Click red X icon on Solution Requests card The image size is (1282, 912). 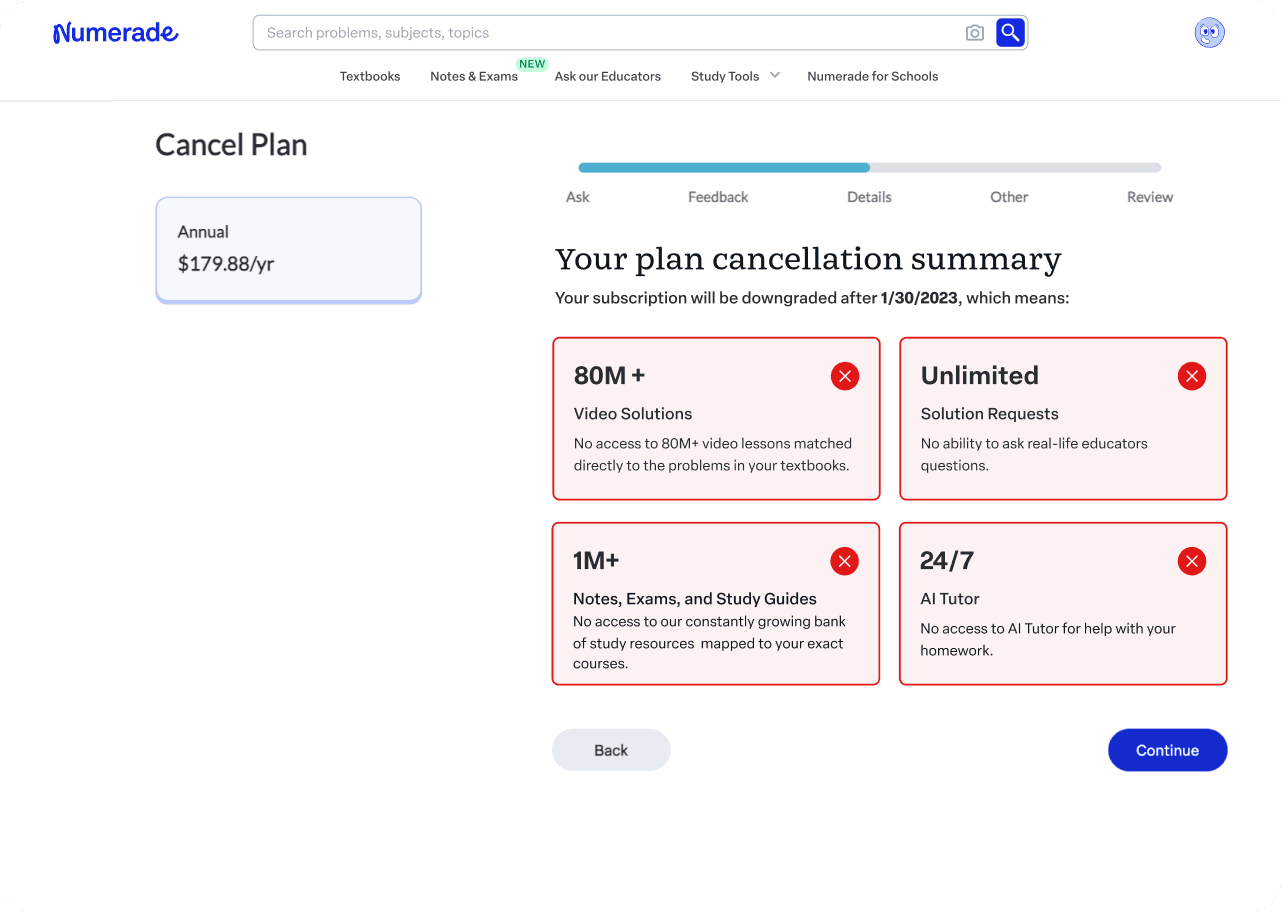(1192, 376)
